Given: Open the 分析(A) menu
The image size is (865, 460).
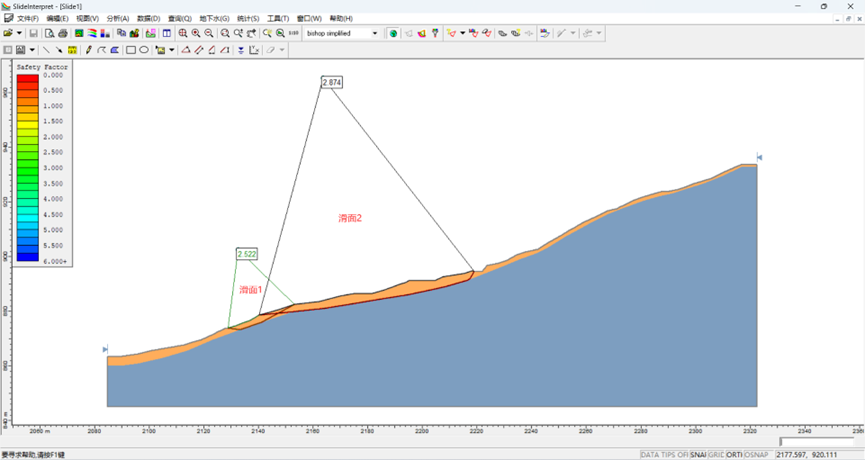Looking at the screenshot, I should (x=118, y=19).
